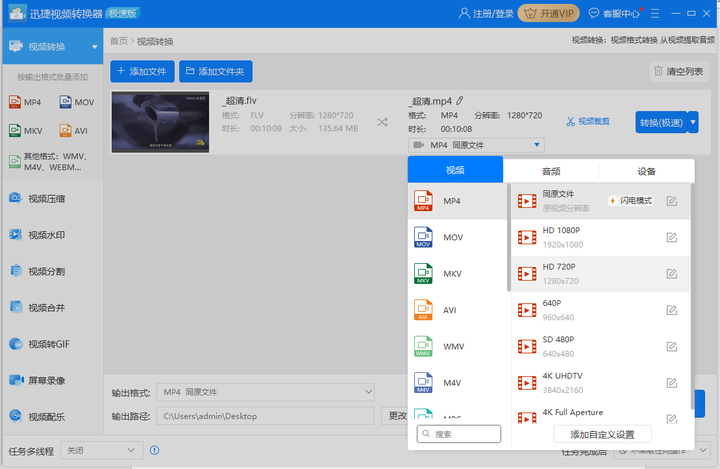Open the 屏幕录像 screen recorder
The image size is (720, 469).
(38, 380)
